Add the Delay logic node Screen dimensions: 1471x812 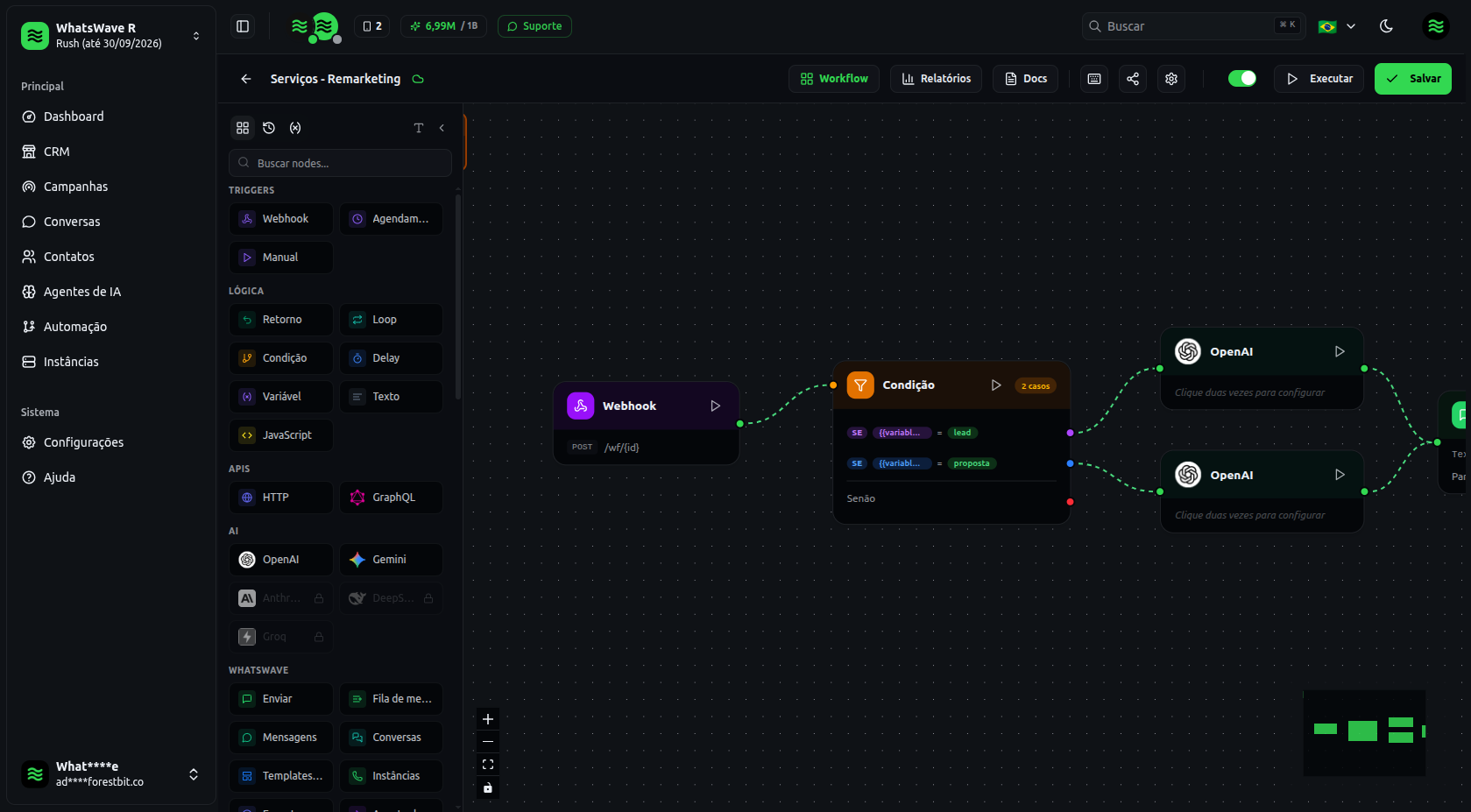pos(391,358)
